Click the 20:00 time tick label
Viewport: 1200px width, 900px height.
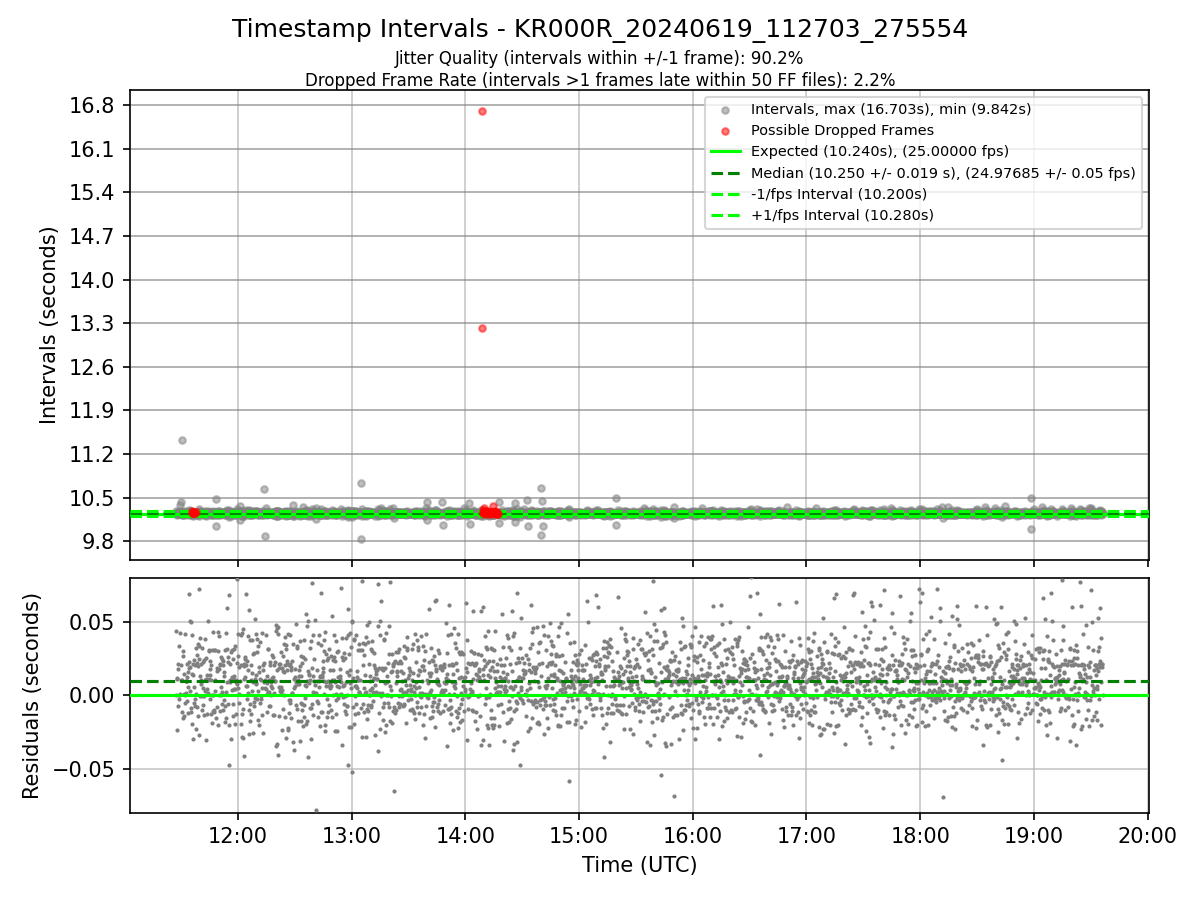coord(1147,835)
